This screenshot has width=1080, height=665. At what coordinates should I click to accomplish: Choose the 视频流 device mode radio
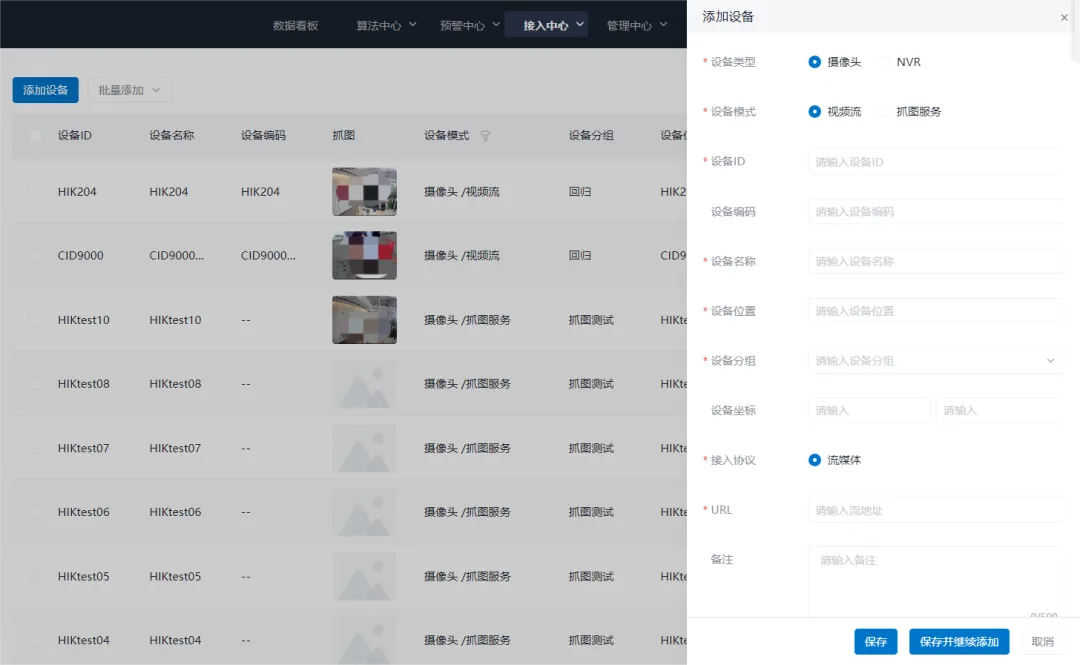click(814, 112)
